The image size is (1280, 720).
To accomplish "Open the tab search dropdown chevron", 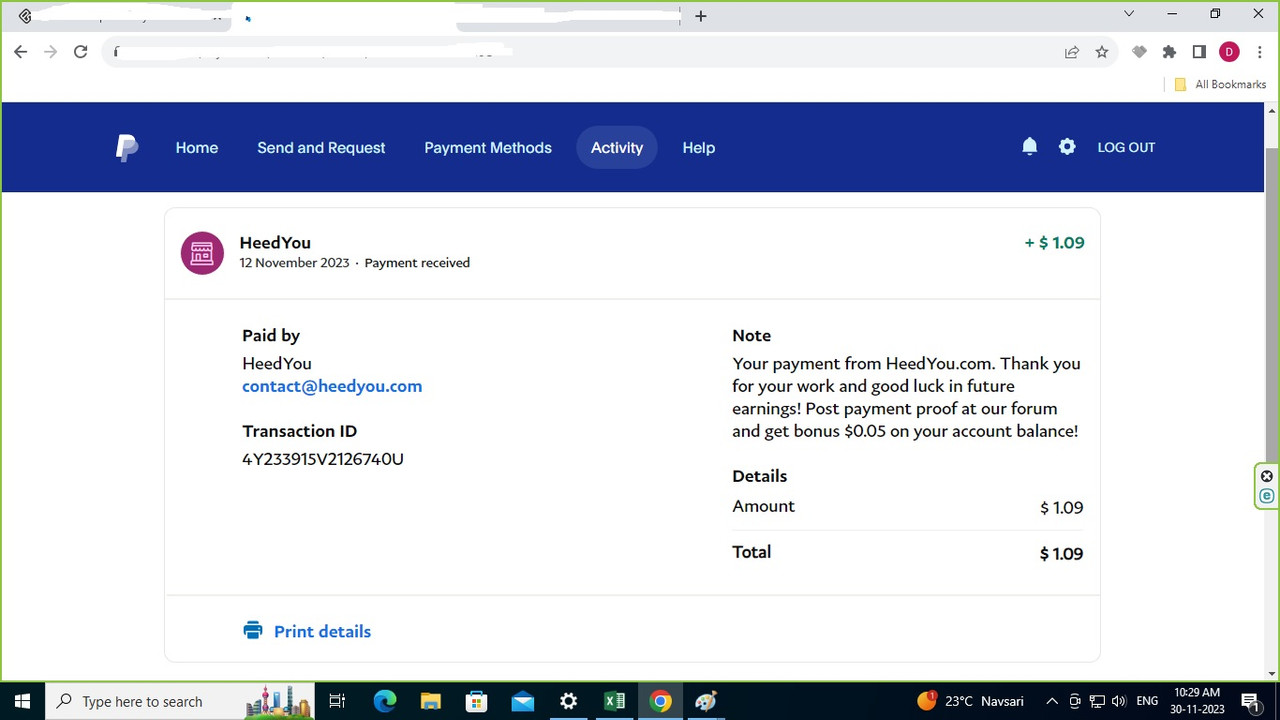I will click(x=1129, y=14).
